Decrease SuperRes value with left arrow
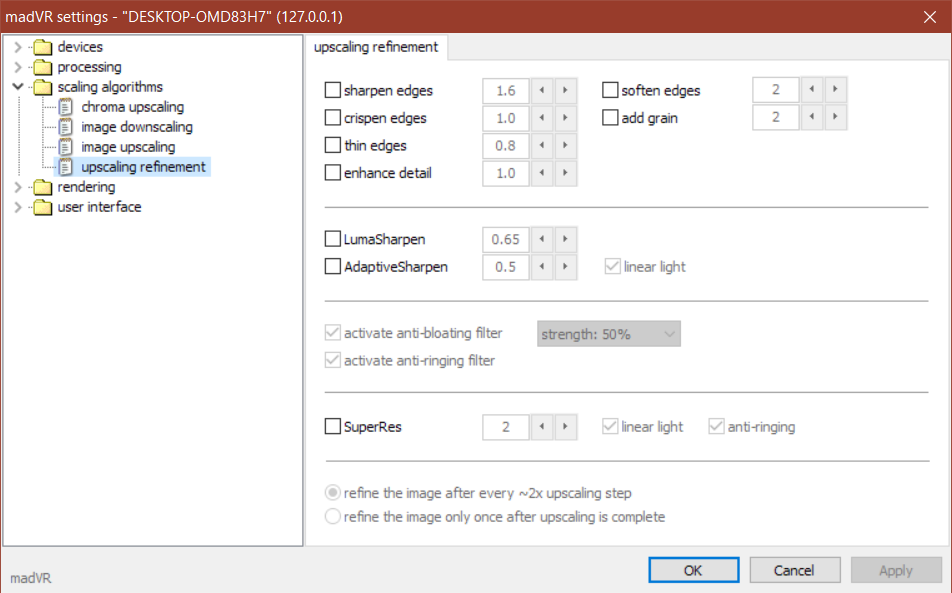 click(542, 427)
